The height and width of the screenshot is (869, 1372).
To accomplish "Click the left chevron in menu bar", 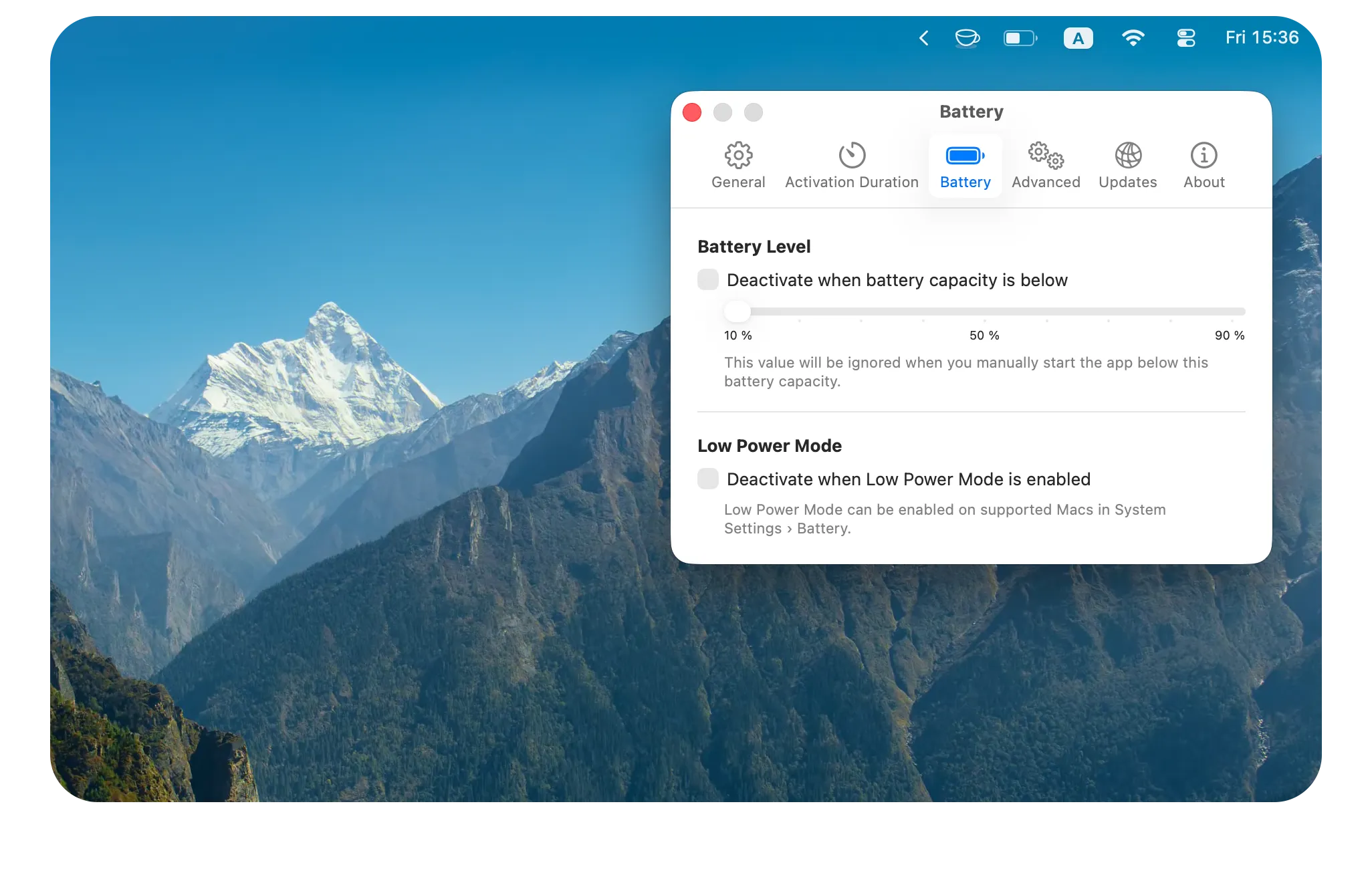I will pos(924,38).
